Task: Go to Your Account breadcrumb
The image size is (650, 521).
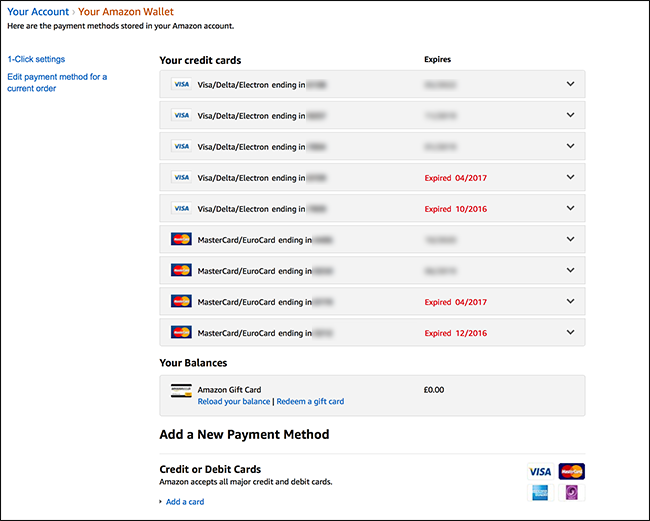Action: (38, 12)
